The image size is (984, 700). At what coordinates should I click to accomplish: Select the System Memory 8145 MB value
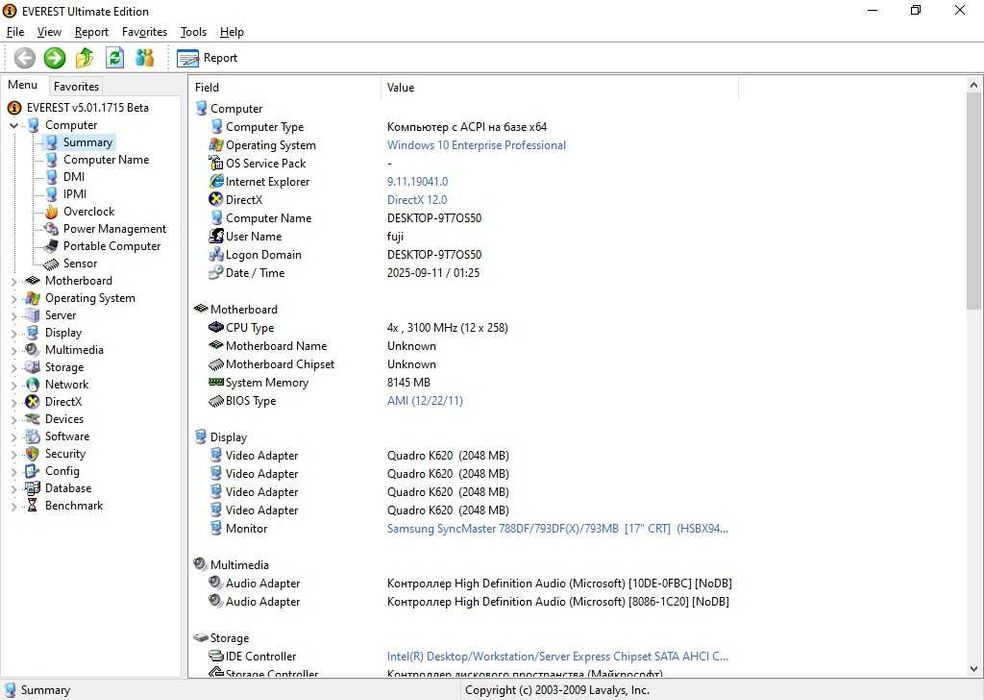[x=409, y=382]
